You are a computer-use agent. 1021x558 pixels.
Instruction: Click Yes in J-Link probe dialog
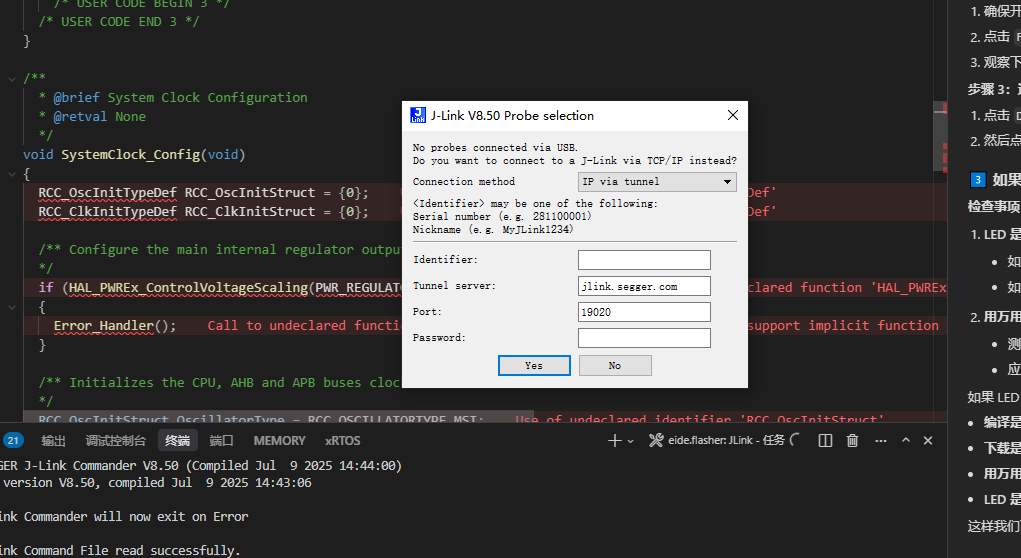[534, 365]
